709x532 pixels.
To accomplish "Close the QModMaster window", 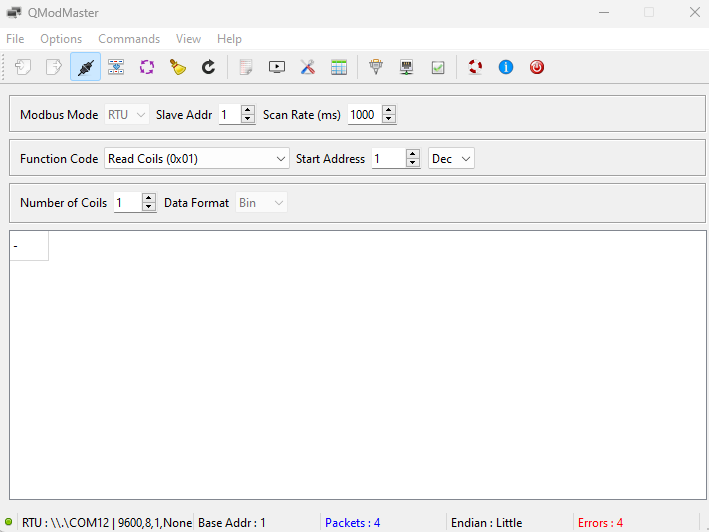I will tap(695, 12).
